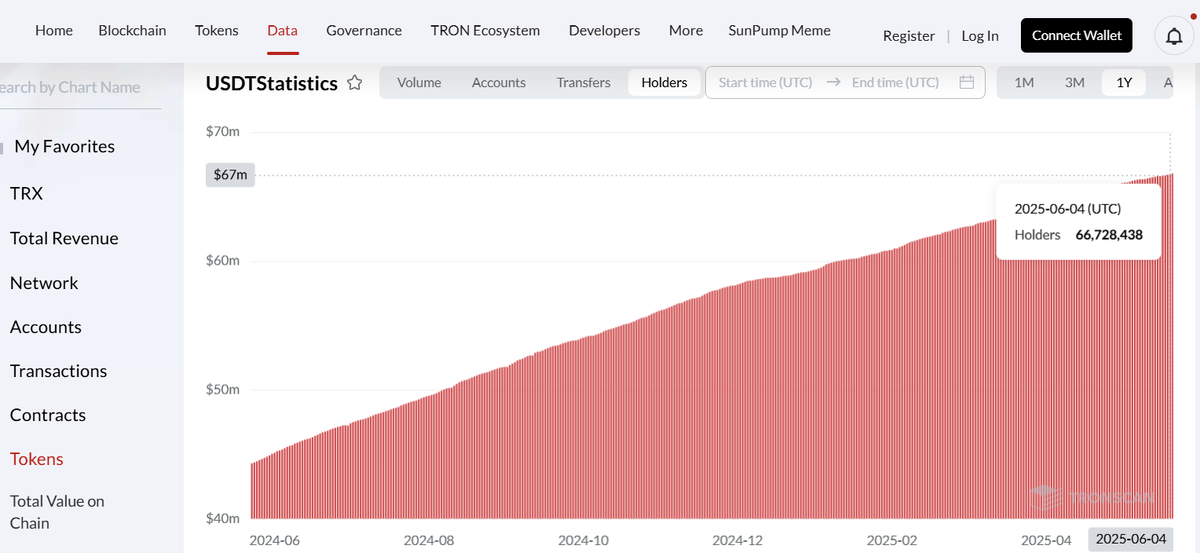Open the Home menu
Image resolution: width=1200 pixels, height=553 pixels.
[54, 30]
